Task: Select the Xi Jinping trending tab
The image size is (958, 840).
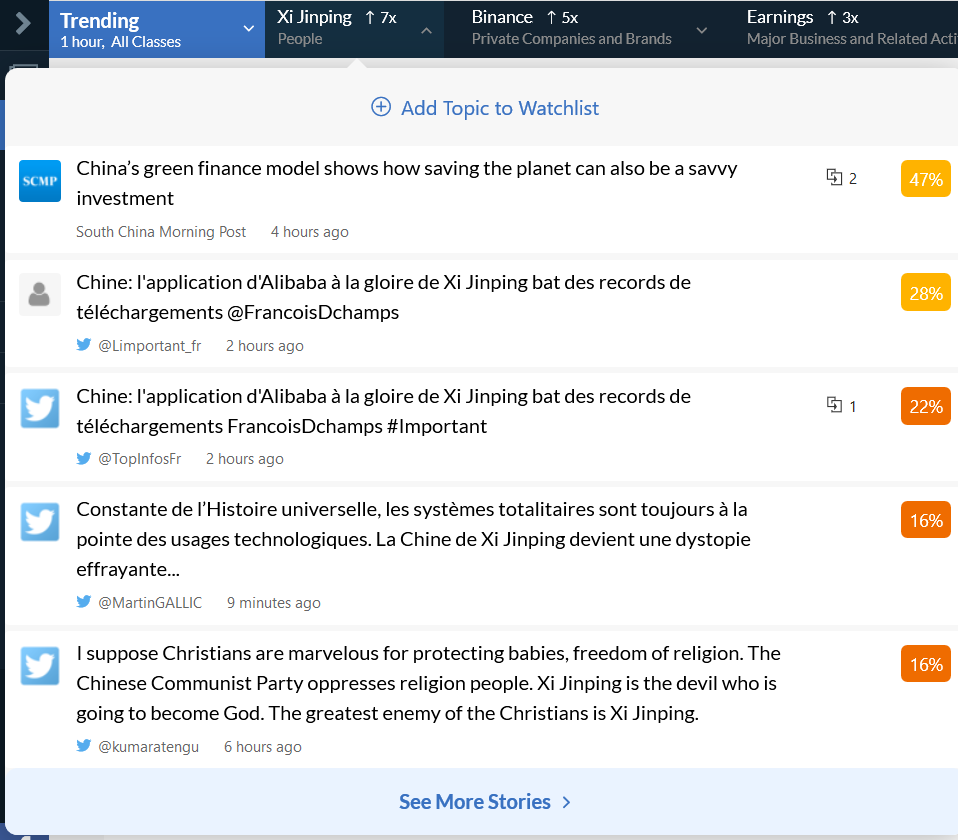Action: click(354, 29)
